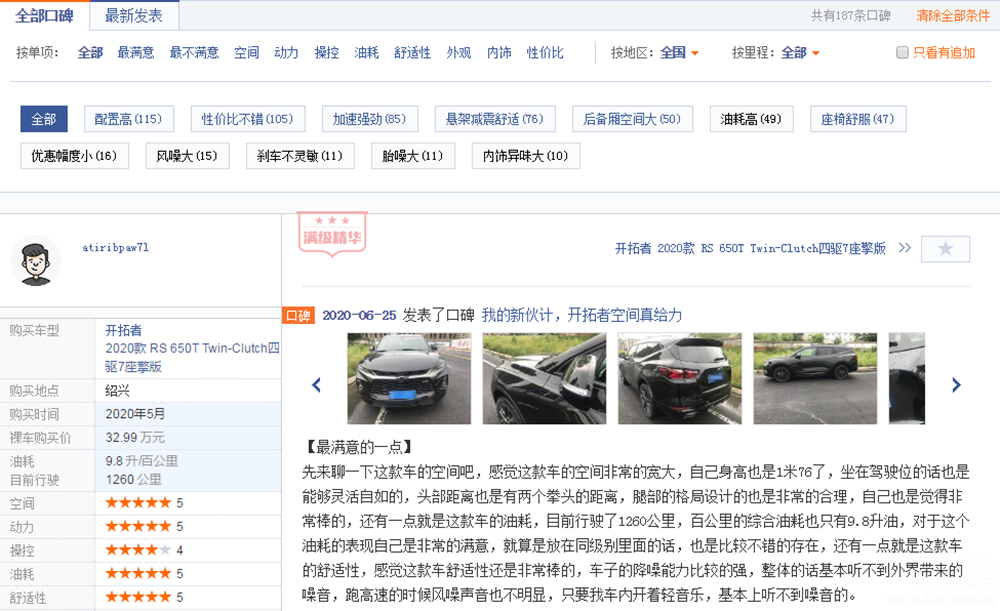Expand the 按地区 全国 dropdown

point(680,53)
